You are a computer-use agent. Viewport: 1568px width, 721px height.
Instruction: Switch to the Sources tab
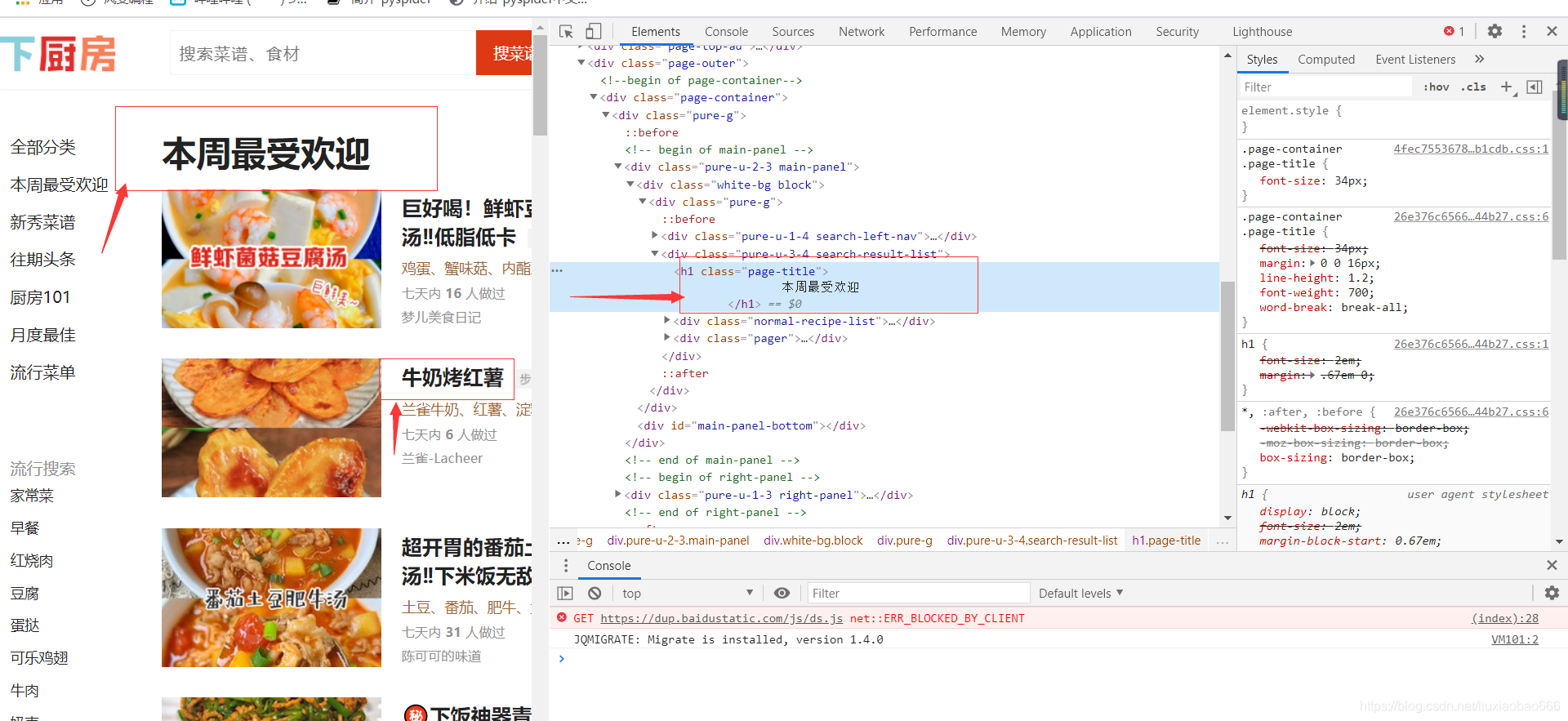(793, 32)
